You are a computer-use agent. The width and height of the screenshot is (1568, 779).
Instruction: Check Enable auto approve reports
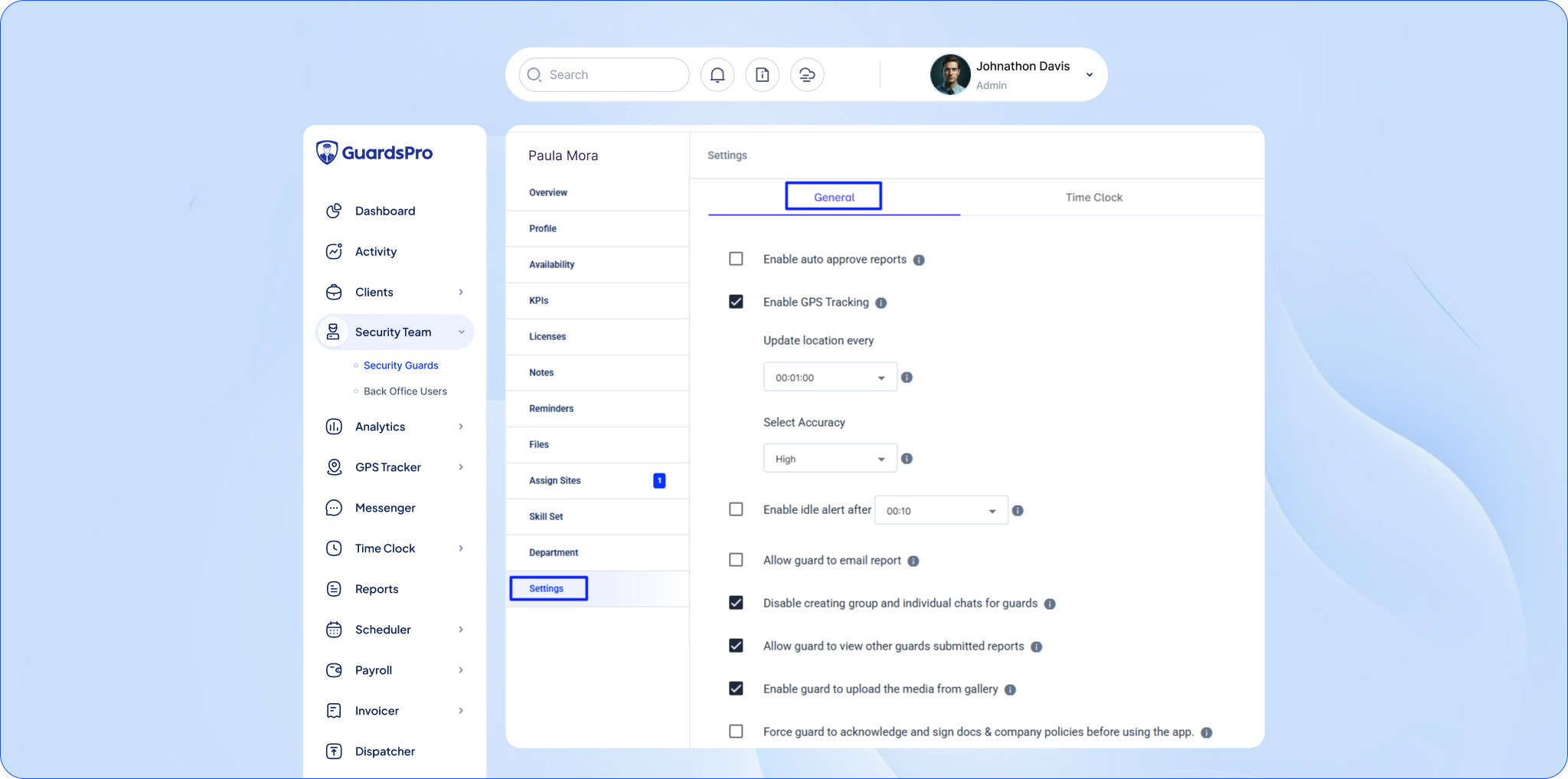pos(736,259)
